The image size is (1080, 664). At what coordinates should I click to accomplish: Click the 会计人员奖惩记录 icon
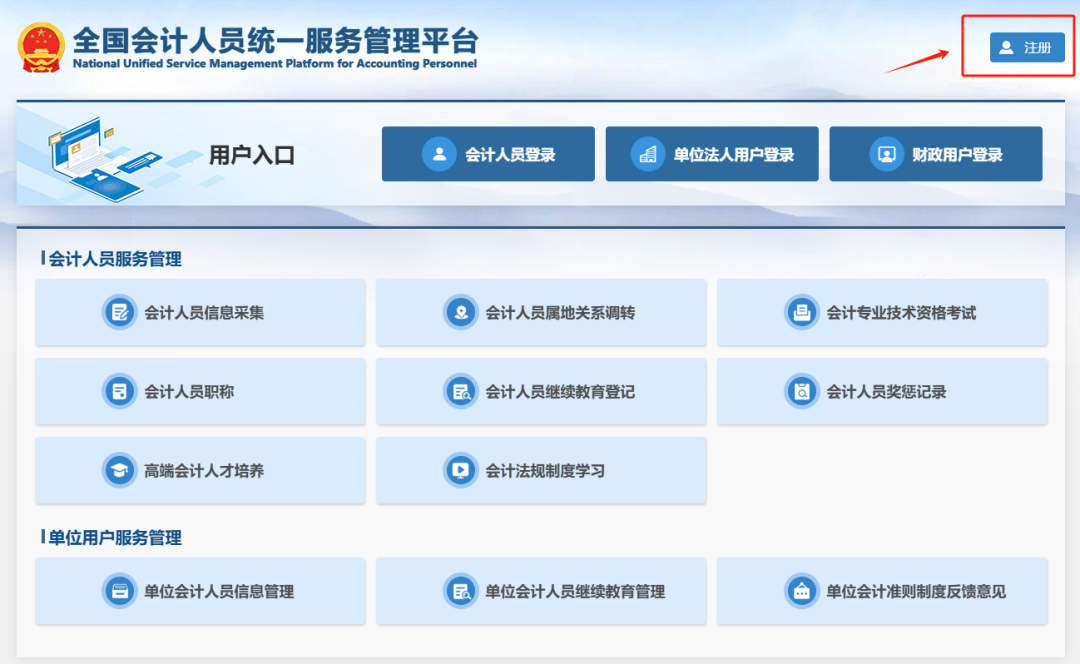click(x=802, y=392)
